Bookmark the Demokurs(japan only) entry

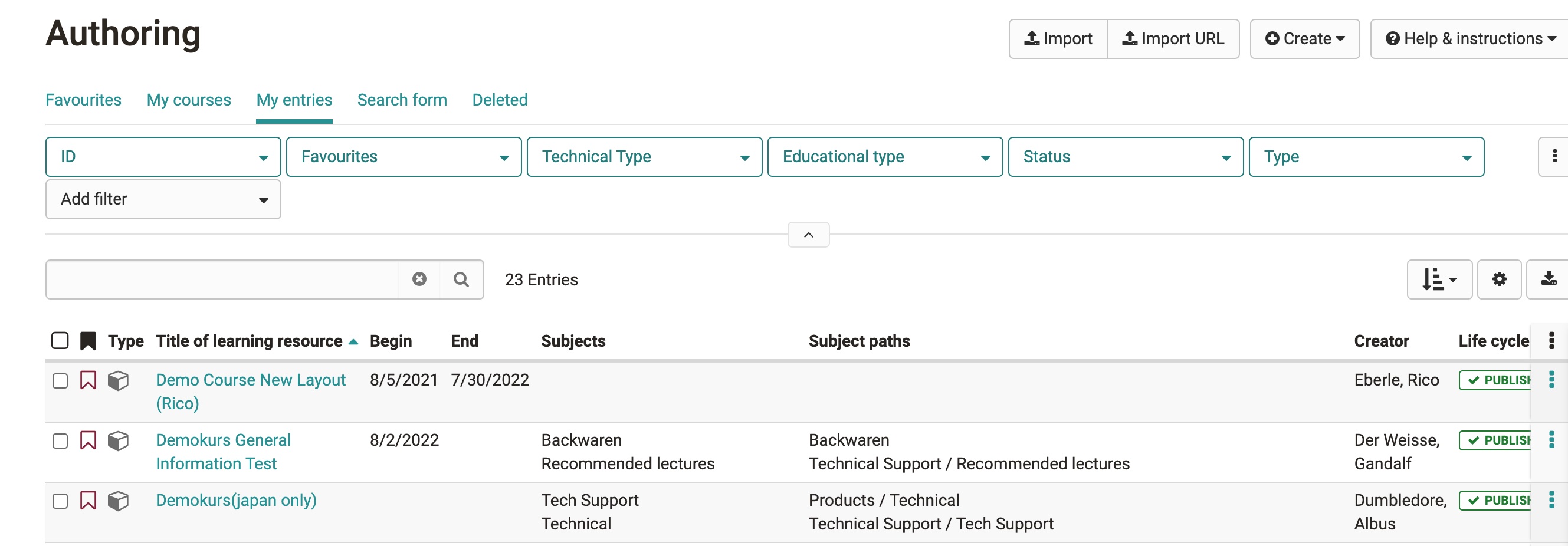[88, 501]
